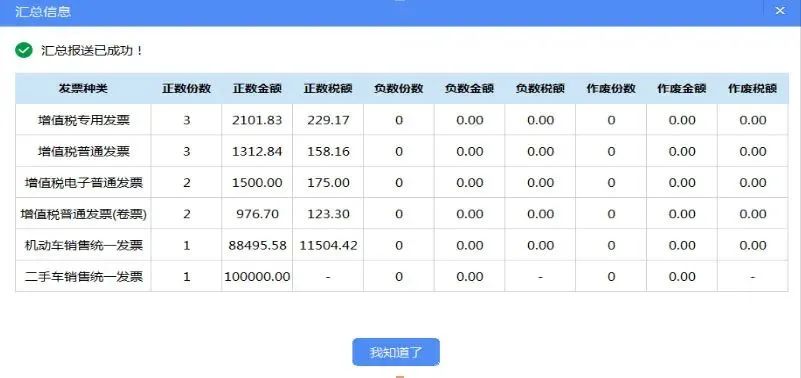Click the green success checkmark icon
The height and width of the screenshot is (378, 801).
(24, 51)
